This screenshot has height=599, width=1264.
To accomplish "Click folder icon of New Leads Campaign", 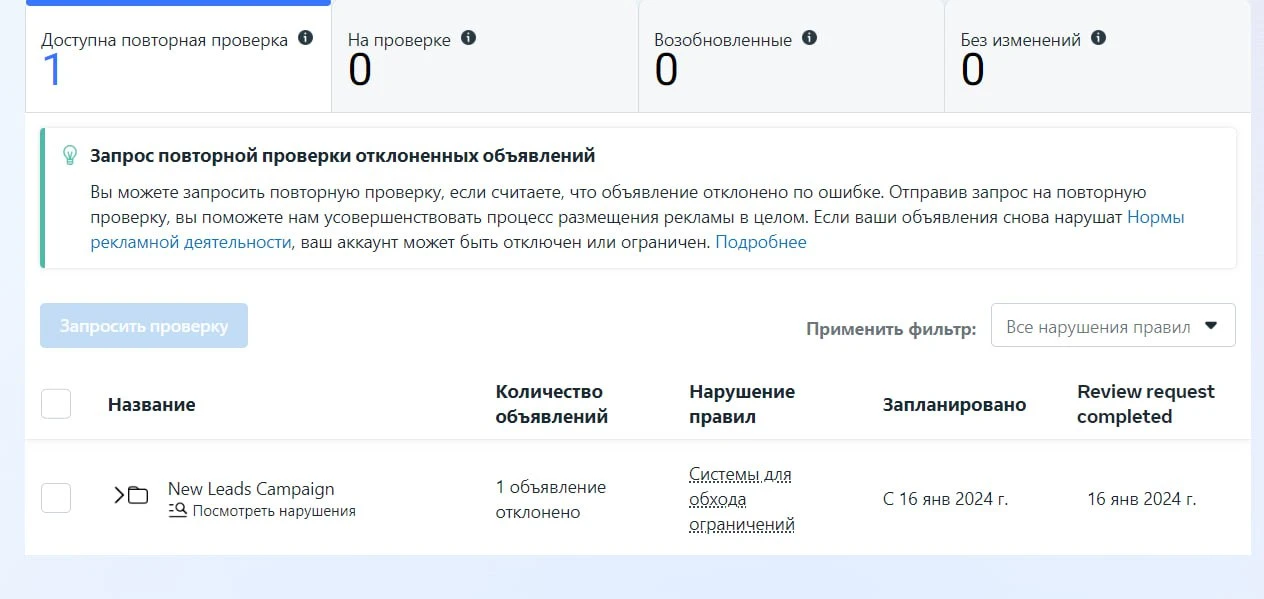I will 138,494.
